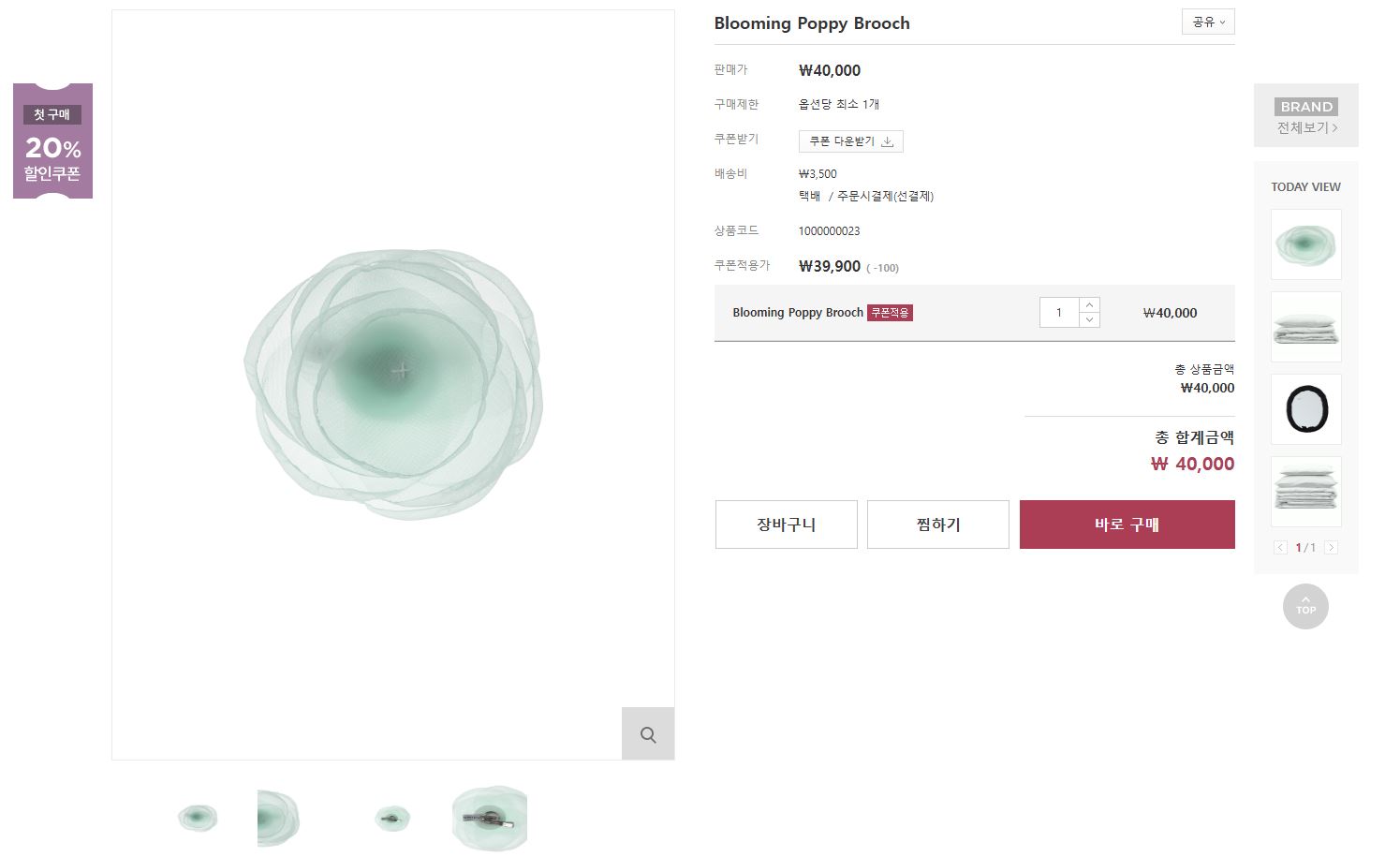Click the quantity input field
Viewport: 1400px width, 857px height.
point(1059,313)
